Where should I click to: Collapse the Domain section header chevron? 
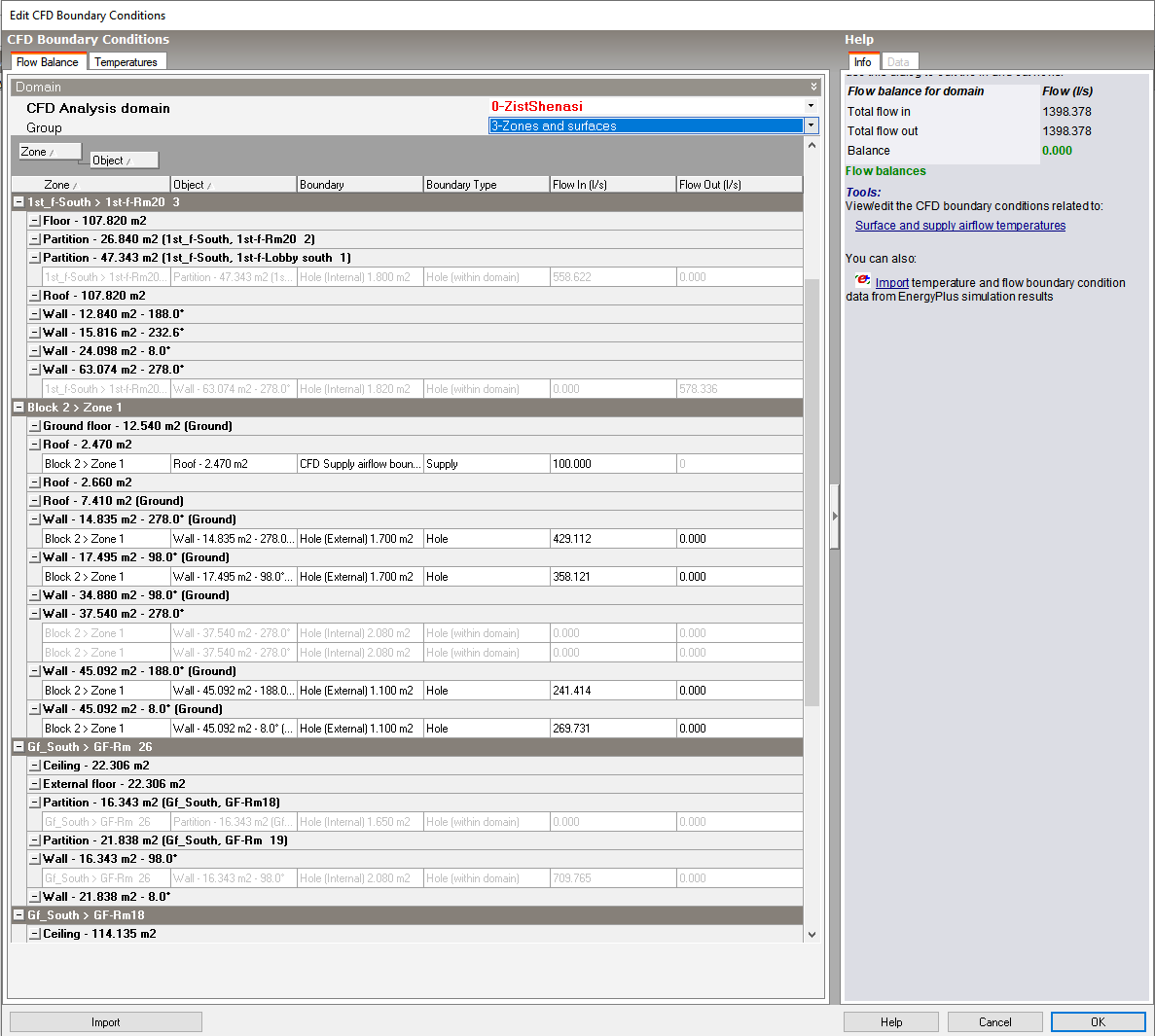[x=813, y=87]
